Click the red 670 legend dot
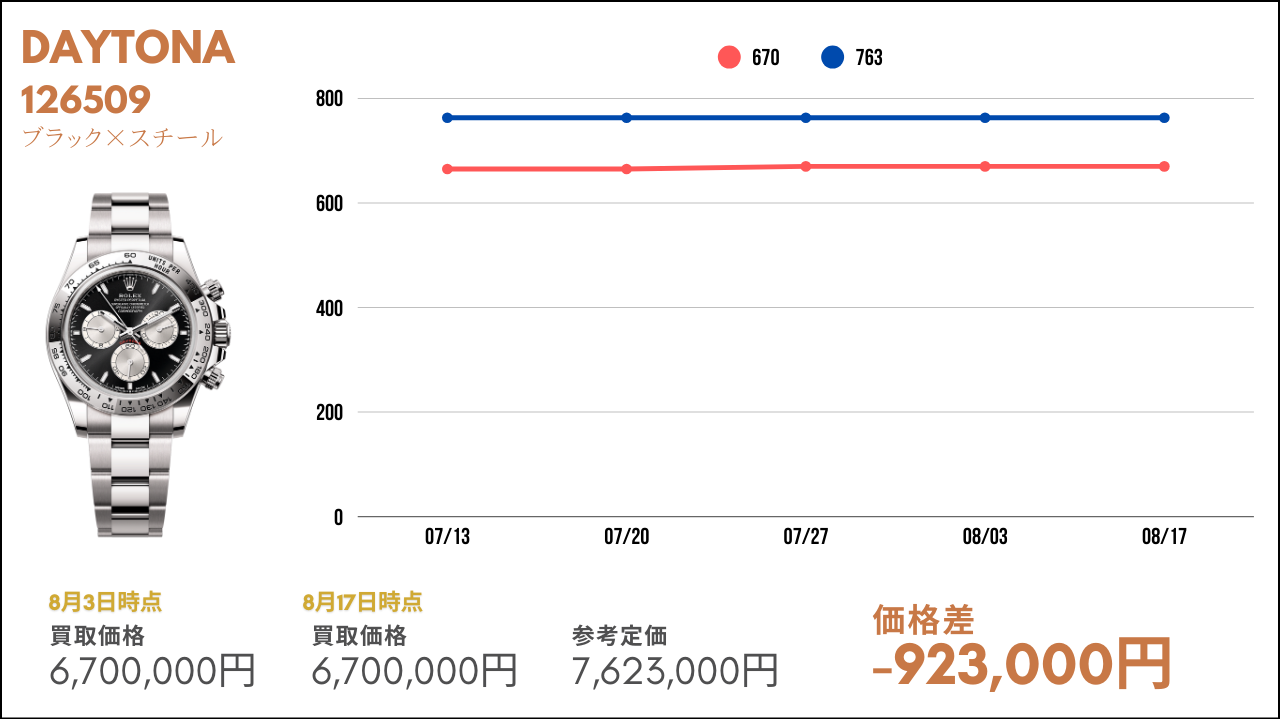The height and width of the screenshot is (720, 1280). [729, 58]
